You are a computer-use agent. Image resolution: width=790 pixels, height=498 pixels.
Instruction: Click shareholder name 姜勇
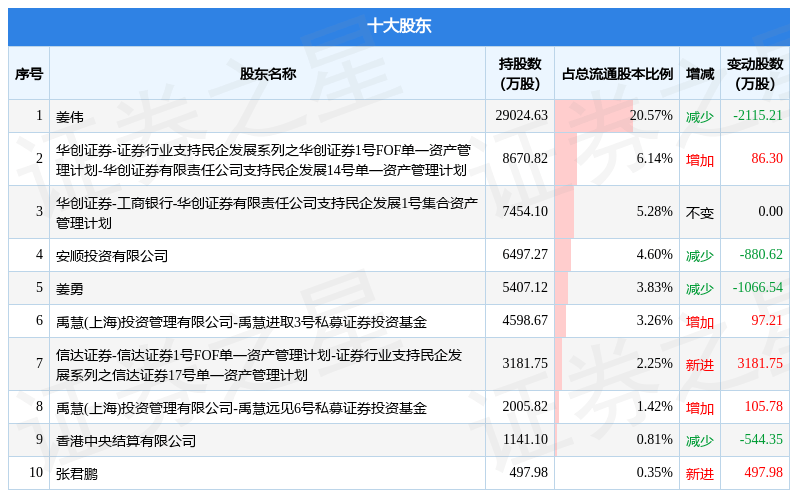click(x=70, y=288)
